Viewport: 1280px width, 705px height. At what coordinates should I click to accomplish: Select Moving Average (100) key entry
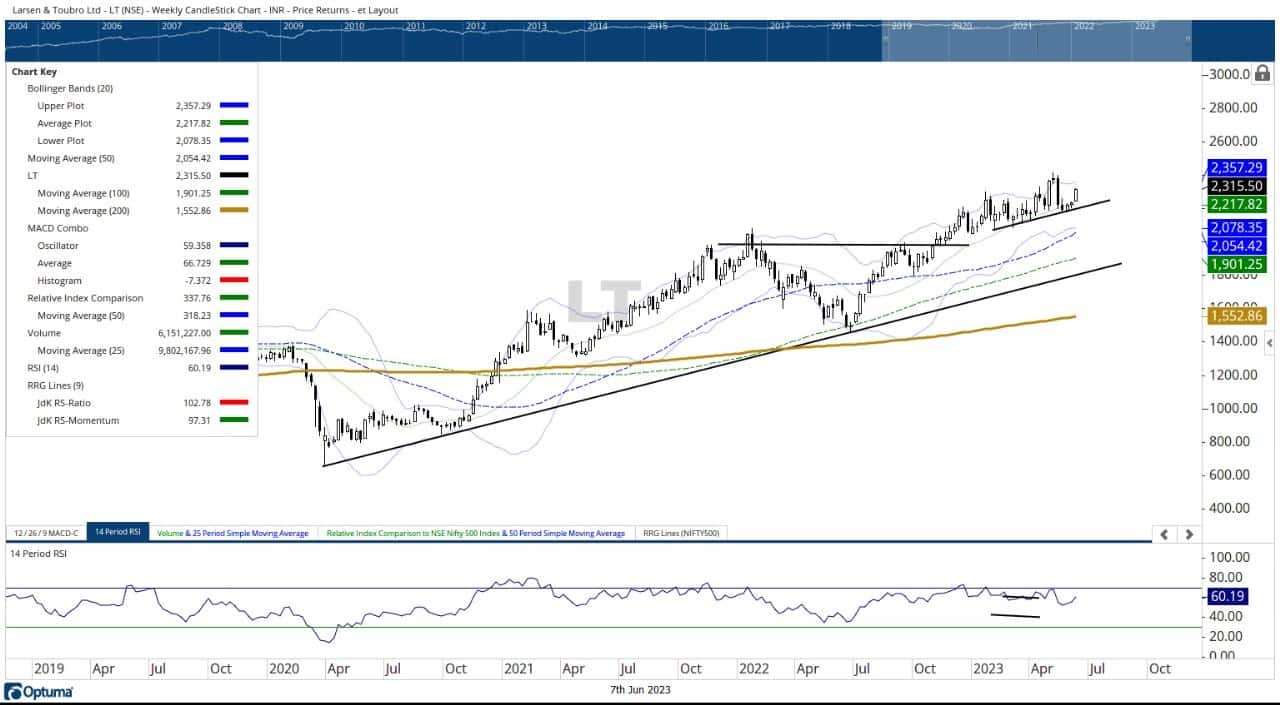tap(83, 193)
